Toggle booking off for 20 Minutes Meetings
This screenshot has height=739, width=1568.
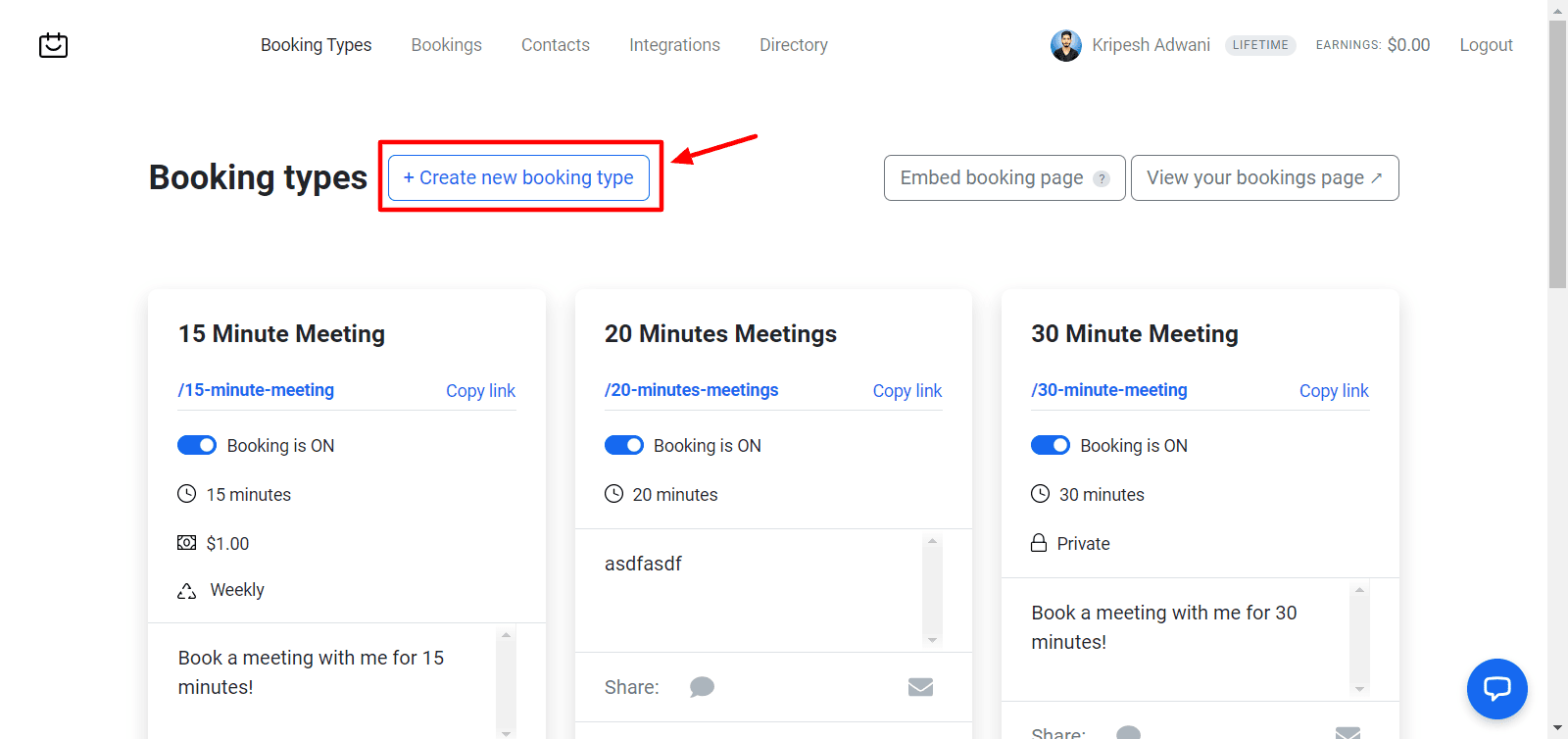click(x=624, y=445)
